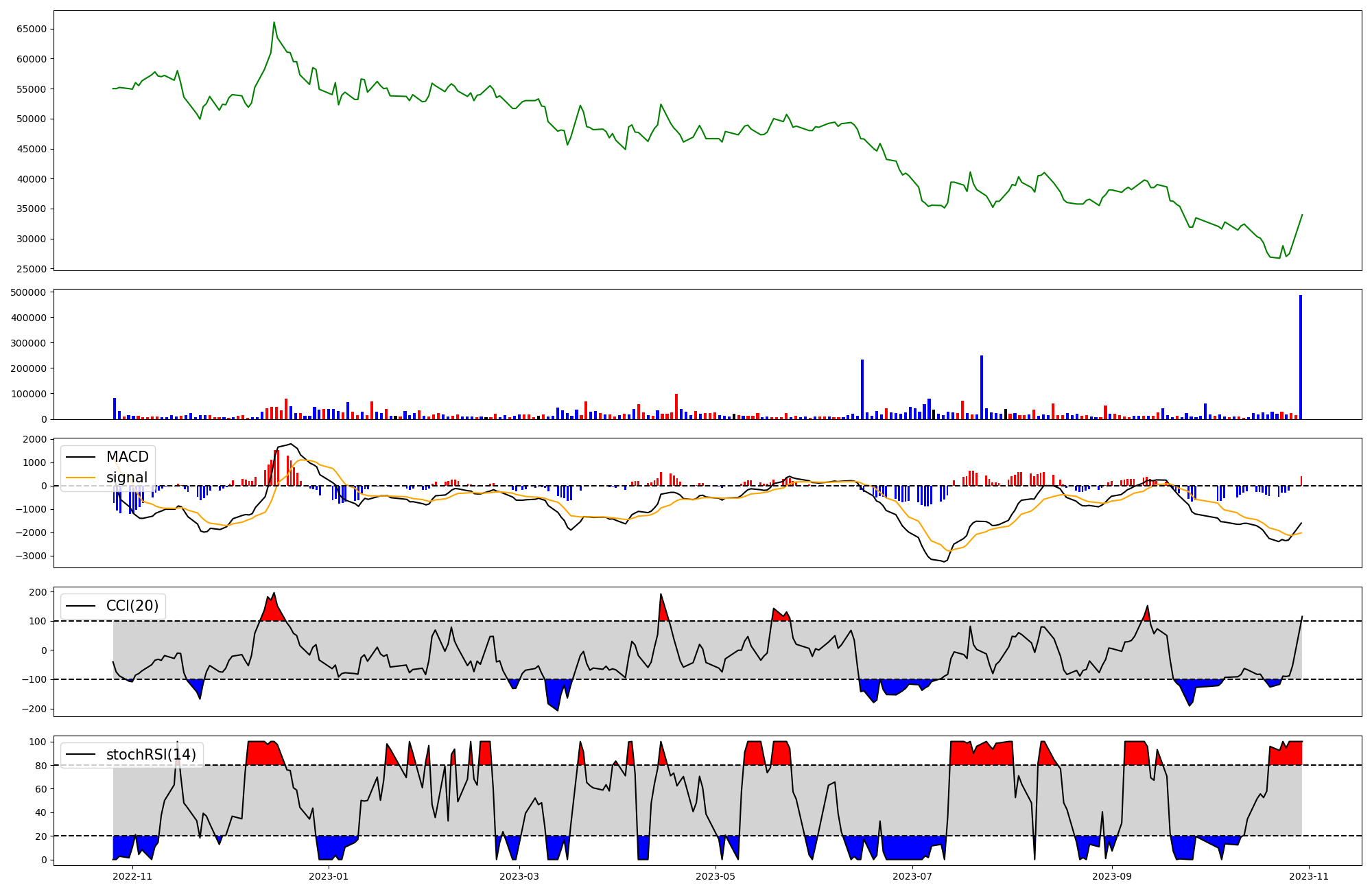Click the 200 CCI axis tick label
Viewport: 1372px width, 892px height.
click(38, 592)
